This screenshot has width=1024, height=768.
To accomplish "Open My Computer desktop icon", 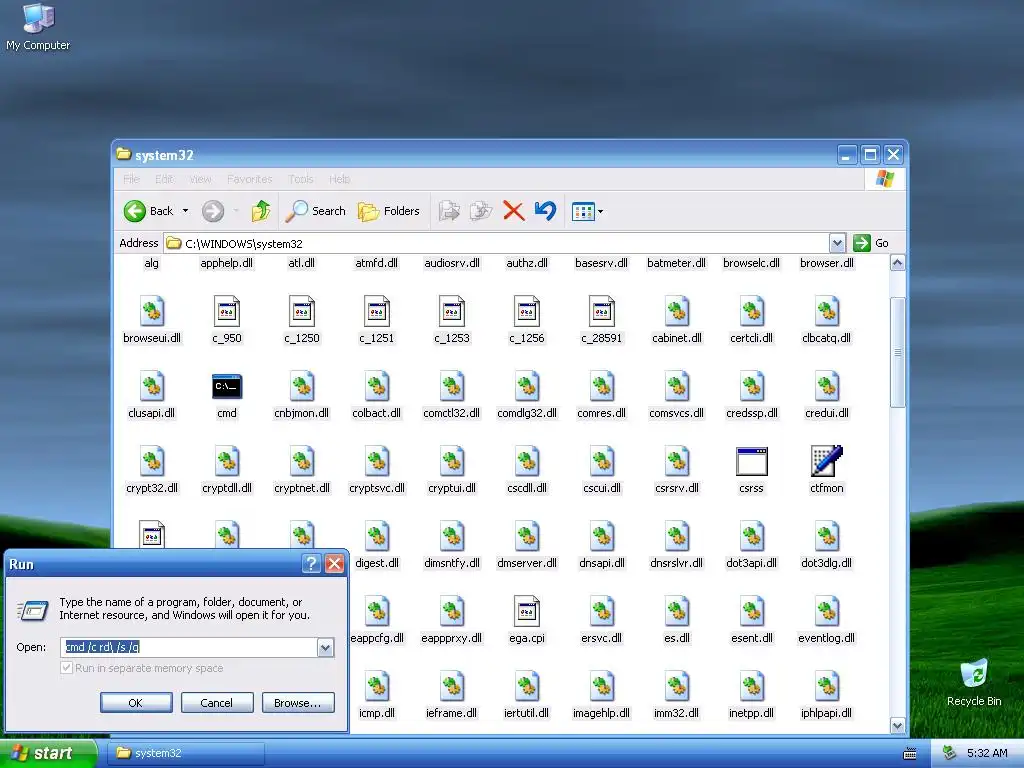I will click(x=38, y=27).
